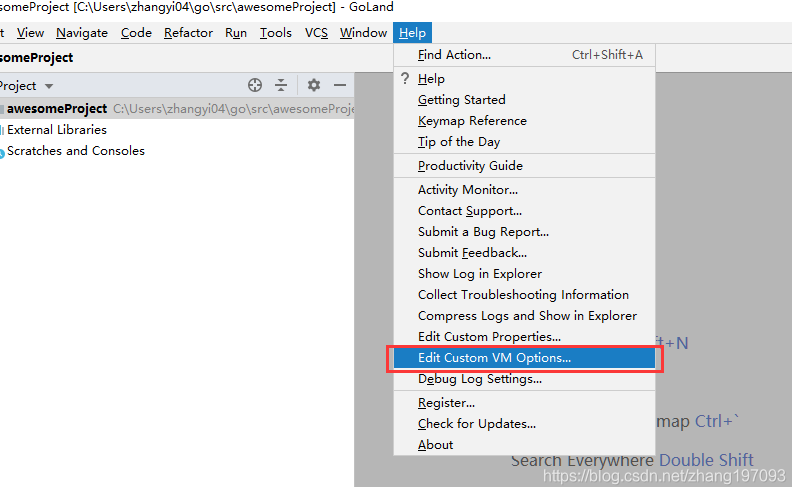Viewport: 792px width, 487px height.
Task: Click the External Libraries icon
Action: coord(2,130)
